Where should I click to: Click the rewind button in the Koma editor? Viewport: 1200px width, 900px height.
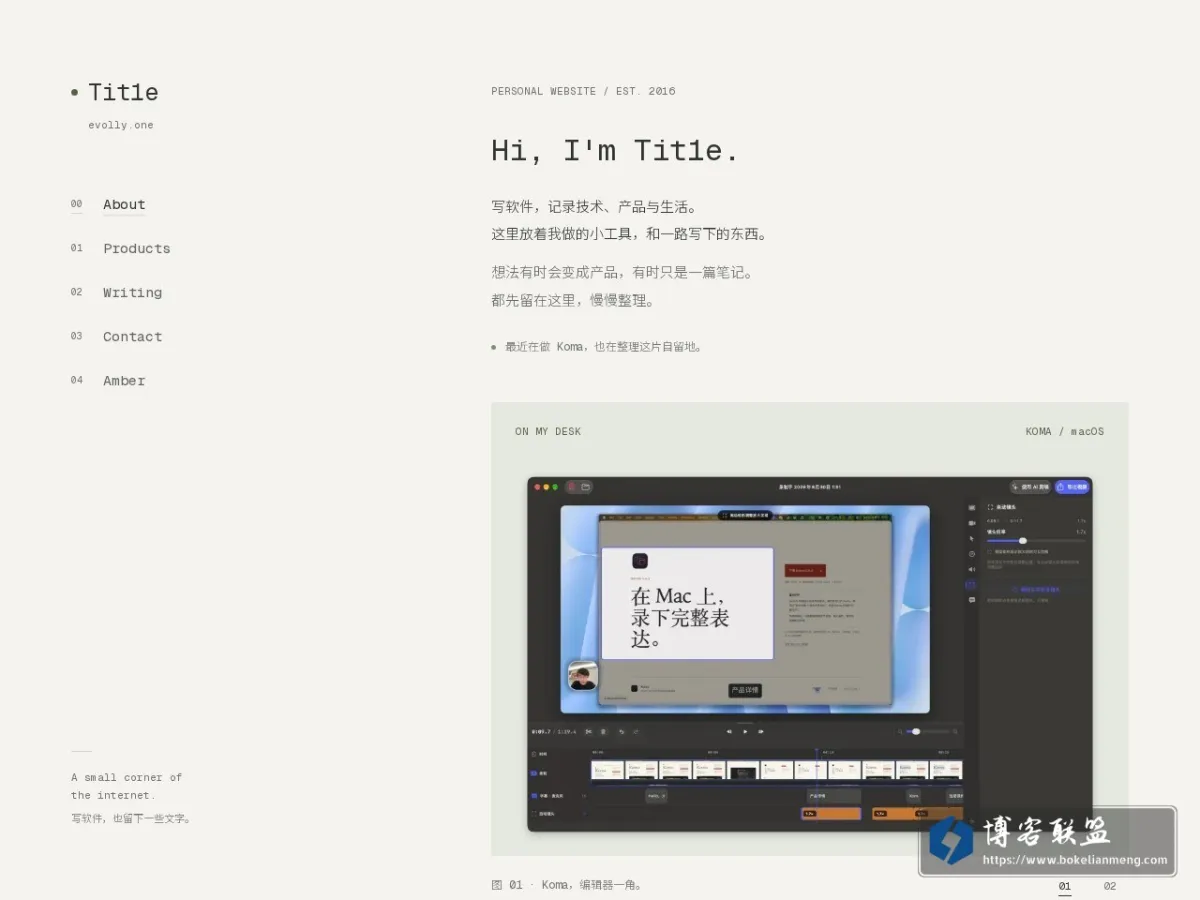pos(729,731)
